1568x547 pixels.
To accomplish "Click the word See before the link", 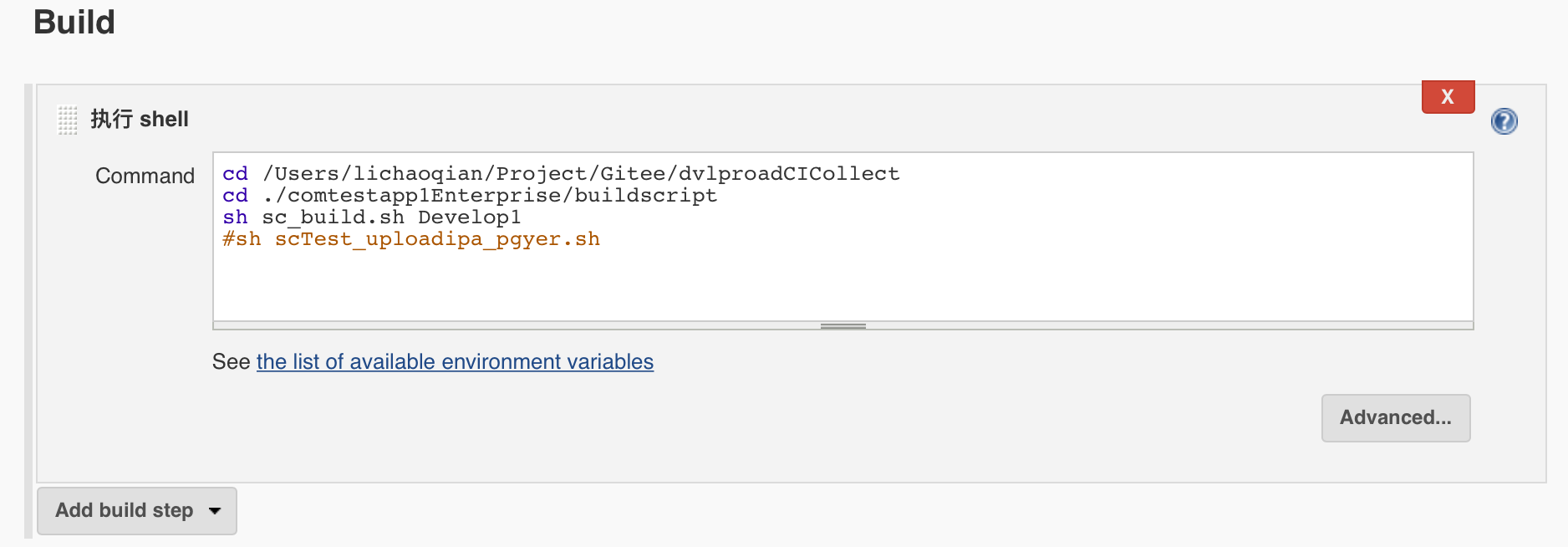I will 232,361.
